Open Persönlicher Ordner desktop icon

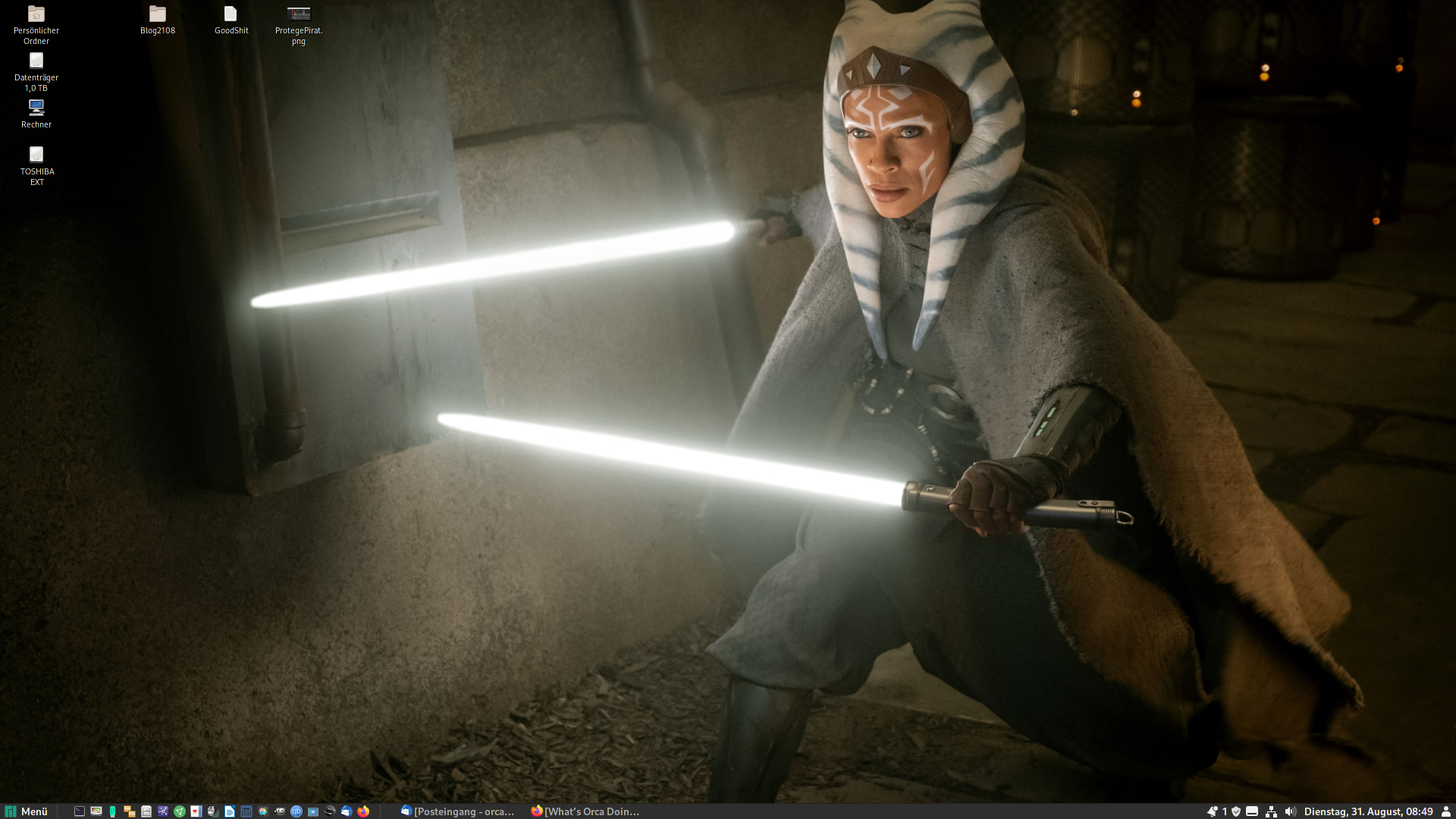click(x=36, y=25)
